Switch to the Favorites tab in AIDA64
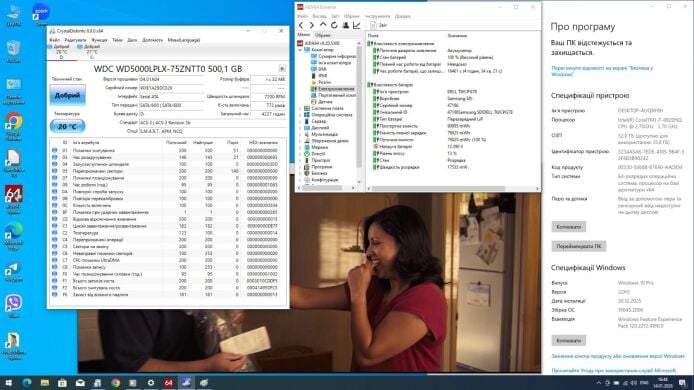The height and width of the screenshot is (390, 694). pyautogui.click(x=323, y=35)
